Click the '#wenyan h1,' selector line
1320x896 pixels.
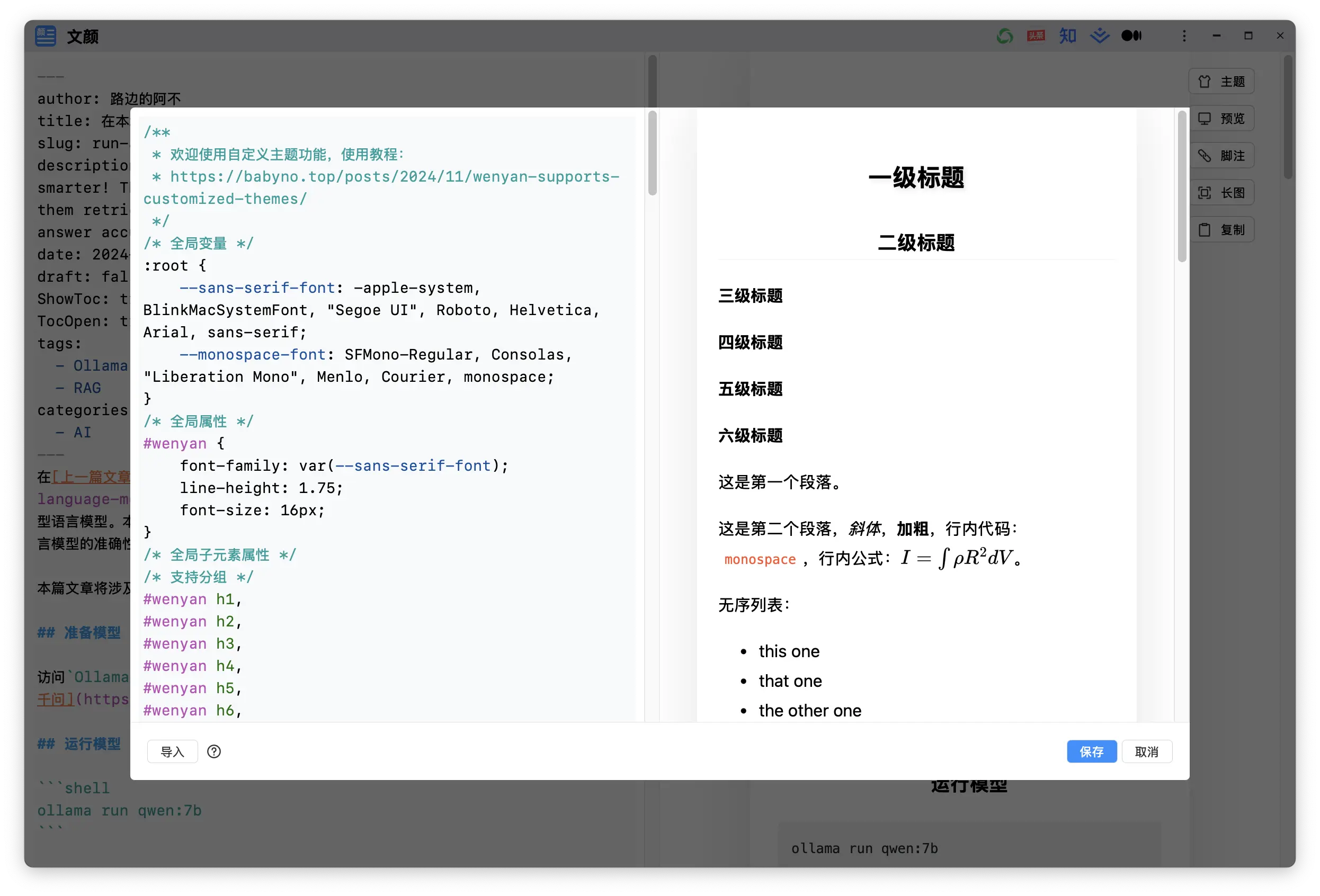pyautogui.click(x=193, y=599)
